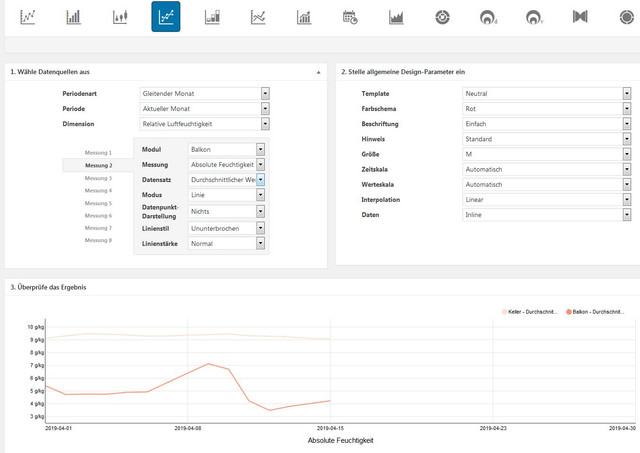Click the 2019-04-23 x-axis label
The height and width of the screenshot is (453, 640).
point(493,428)
